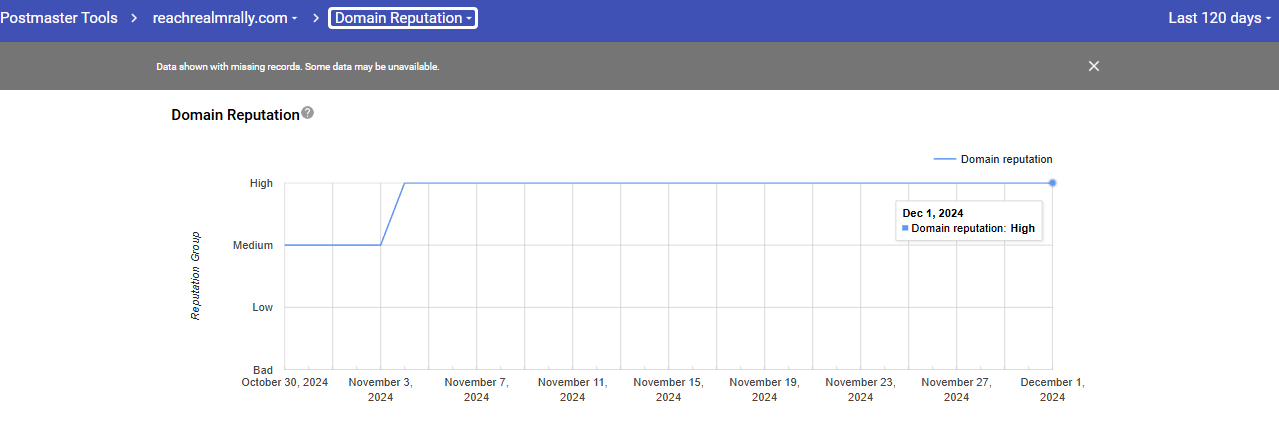Viewport: 1279px width, 438px height.
Task: Click the November 15, 2024 axis date
Action: point(668,389)
